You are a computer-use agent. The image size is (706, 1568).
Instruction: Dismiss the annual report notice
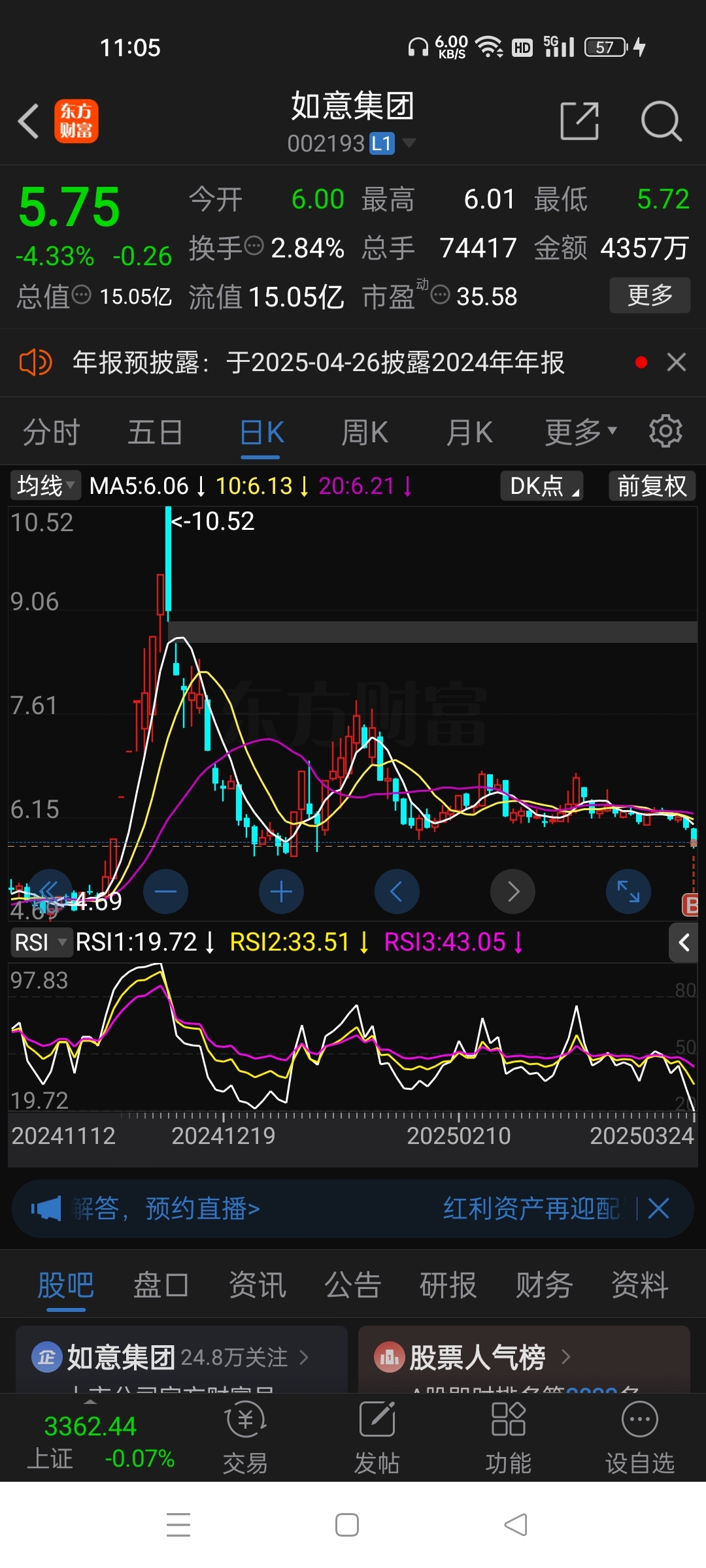tap(677, 362)
